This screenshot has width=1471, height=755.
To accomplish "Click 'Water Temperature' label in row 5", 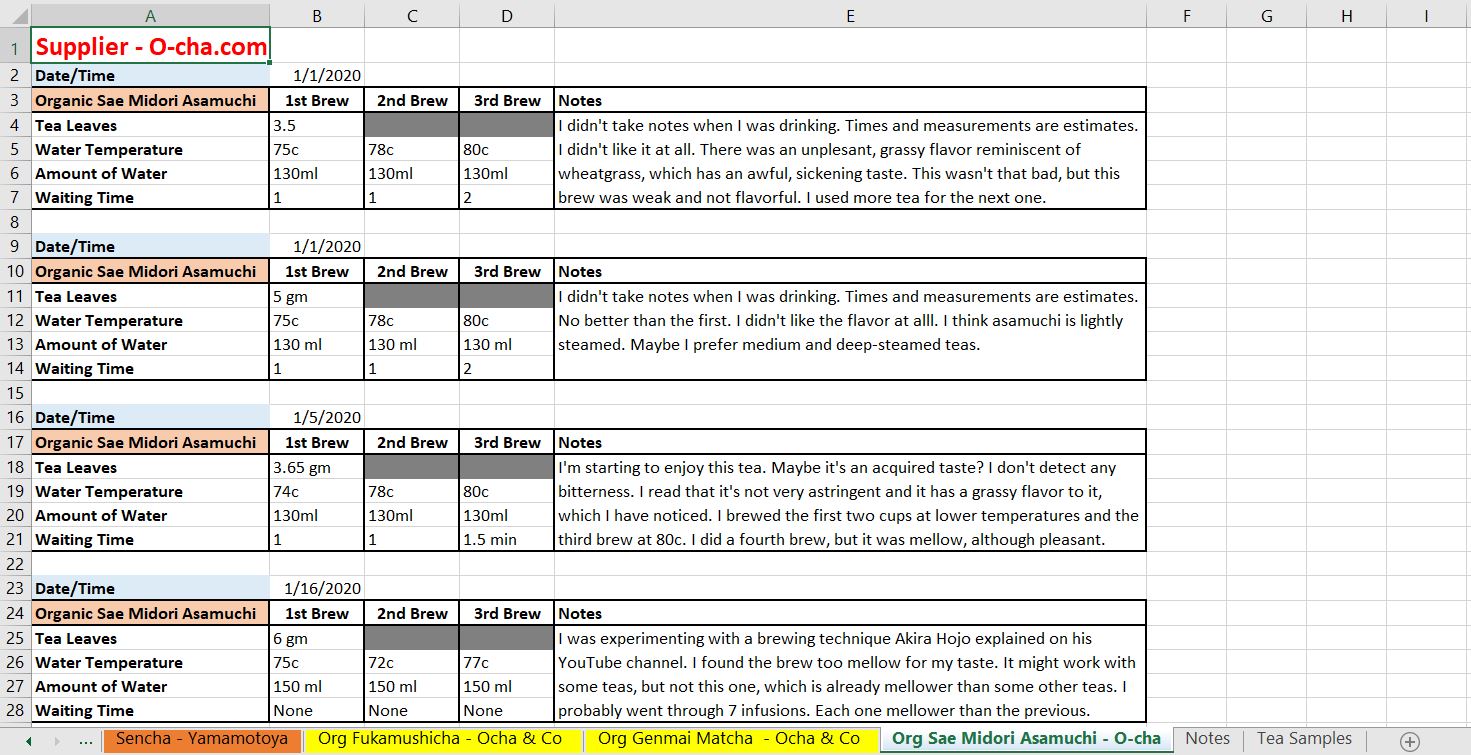I will (x=150, y=149).
